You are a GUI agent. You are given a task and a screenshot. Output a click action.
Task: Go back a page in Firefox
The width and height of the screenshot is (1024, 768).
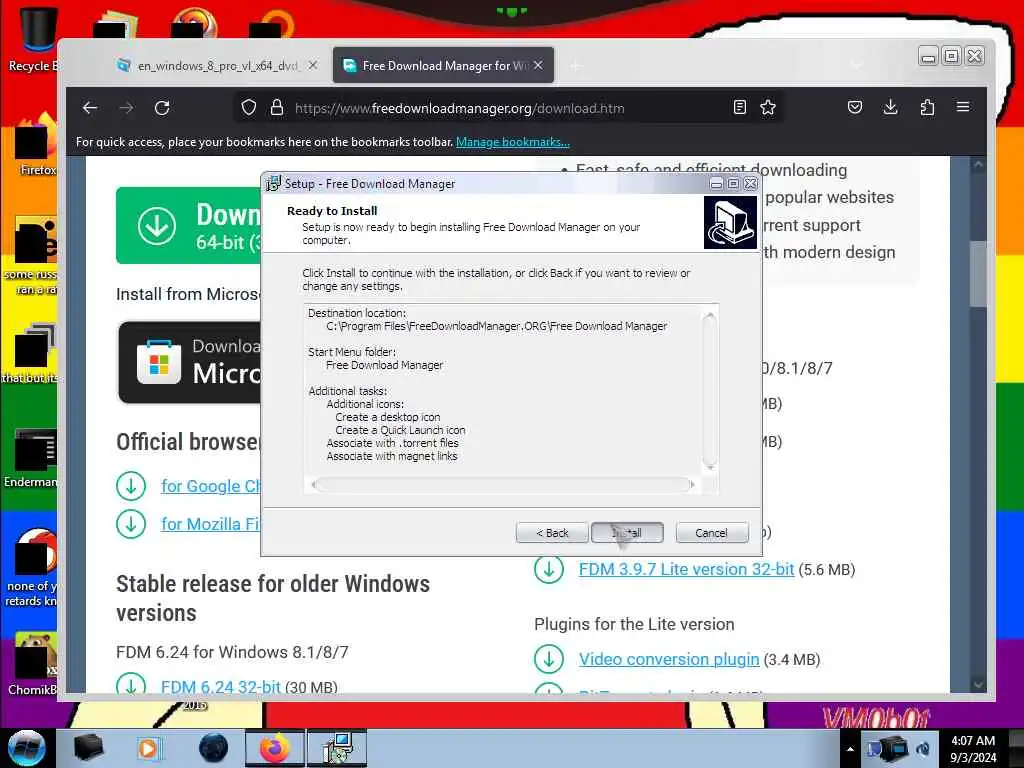click(x=90, y=108)
